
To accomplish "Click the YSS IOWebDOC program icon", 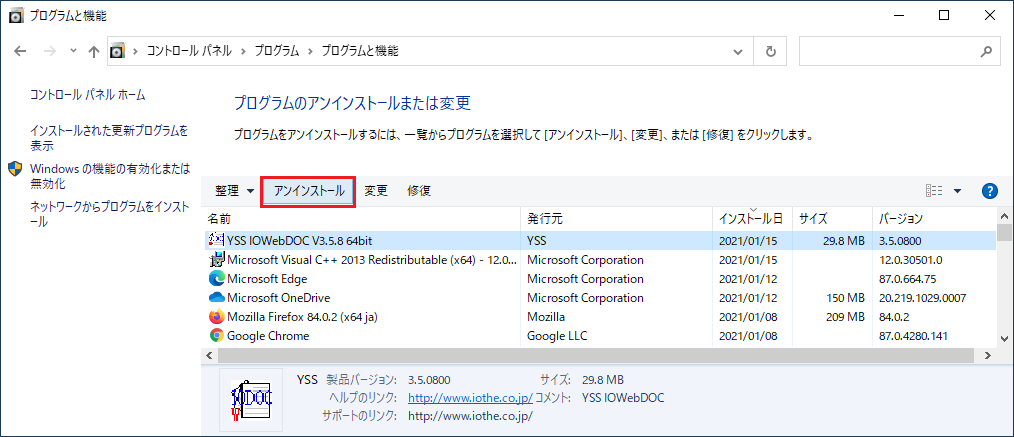I will pos(216,241).
